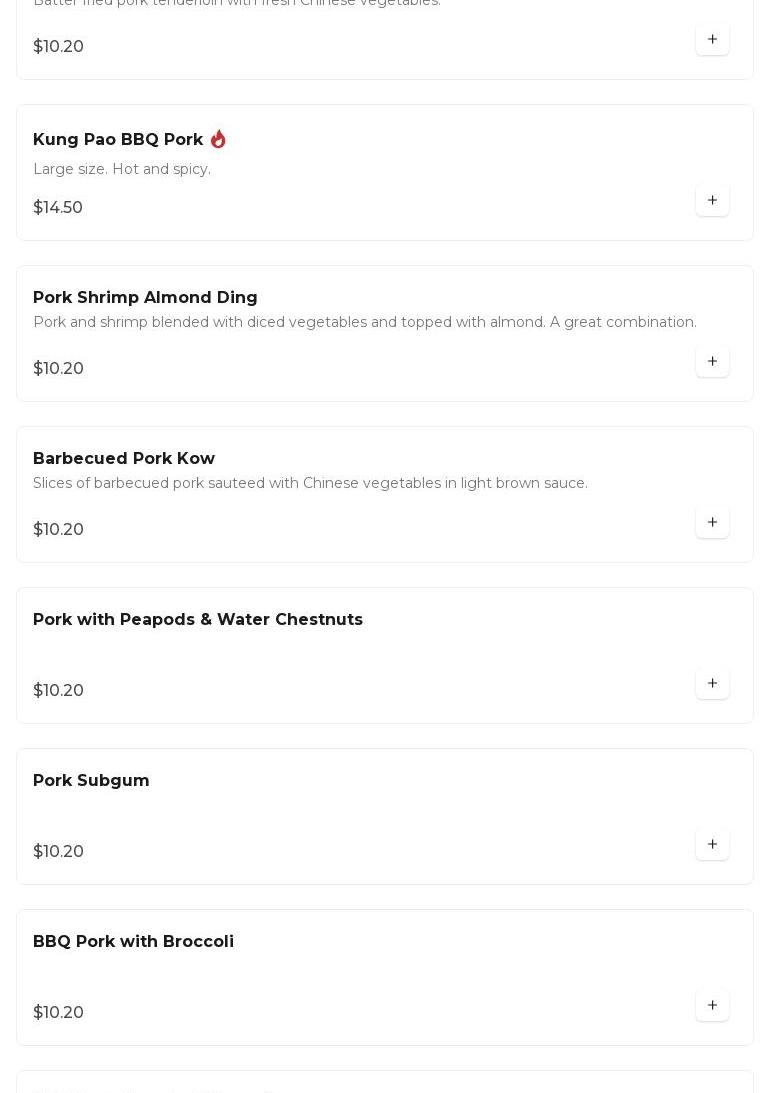The image size is (770, 1093).
Task: Add BBQ Pork with Broccoli to cart
Action: pos(712,1005)
